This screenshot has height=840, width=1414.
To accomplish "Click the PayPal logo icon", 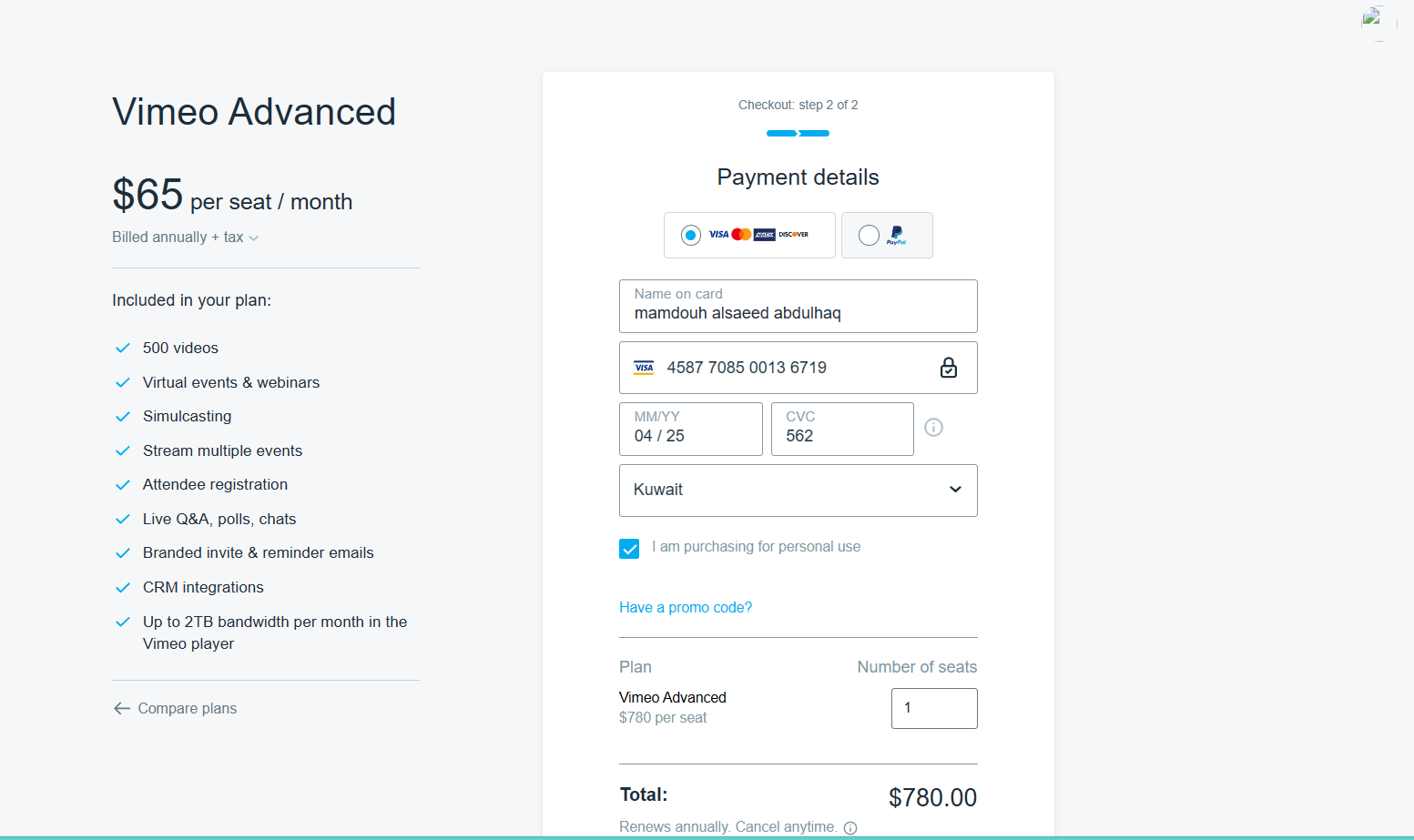I will [x=897, y=236].
